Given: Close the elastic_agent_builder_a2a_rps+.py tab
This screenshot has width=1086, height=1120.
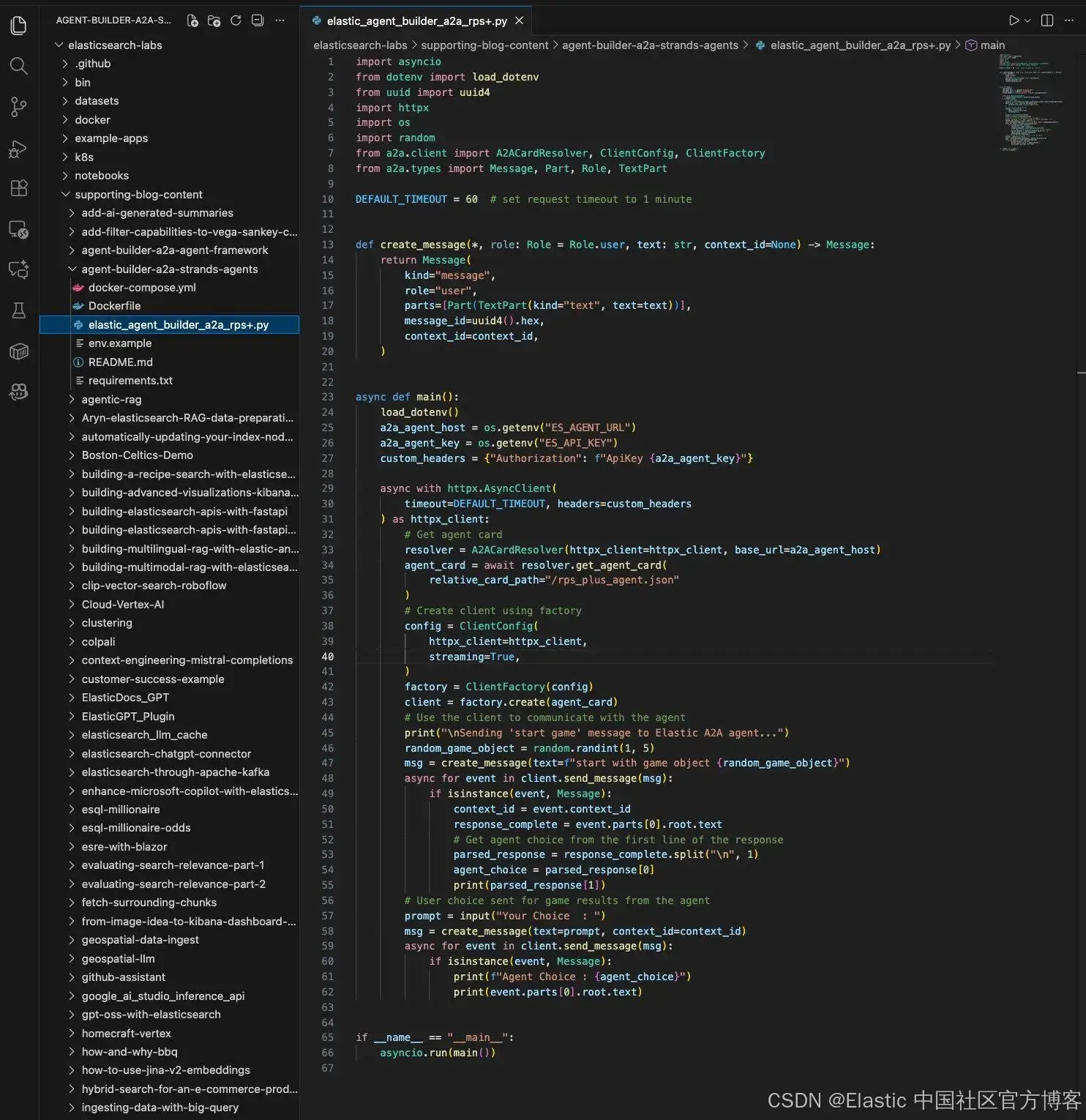Looking at the screenshot, I should coord(519,20).
